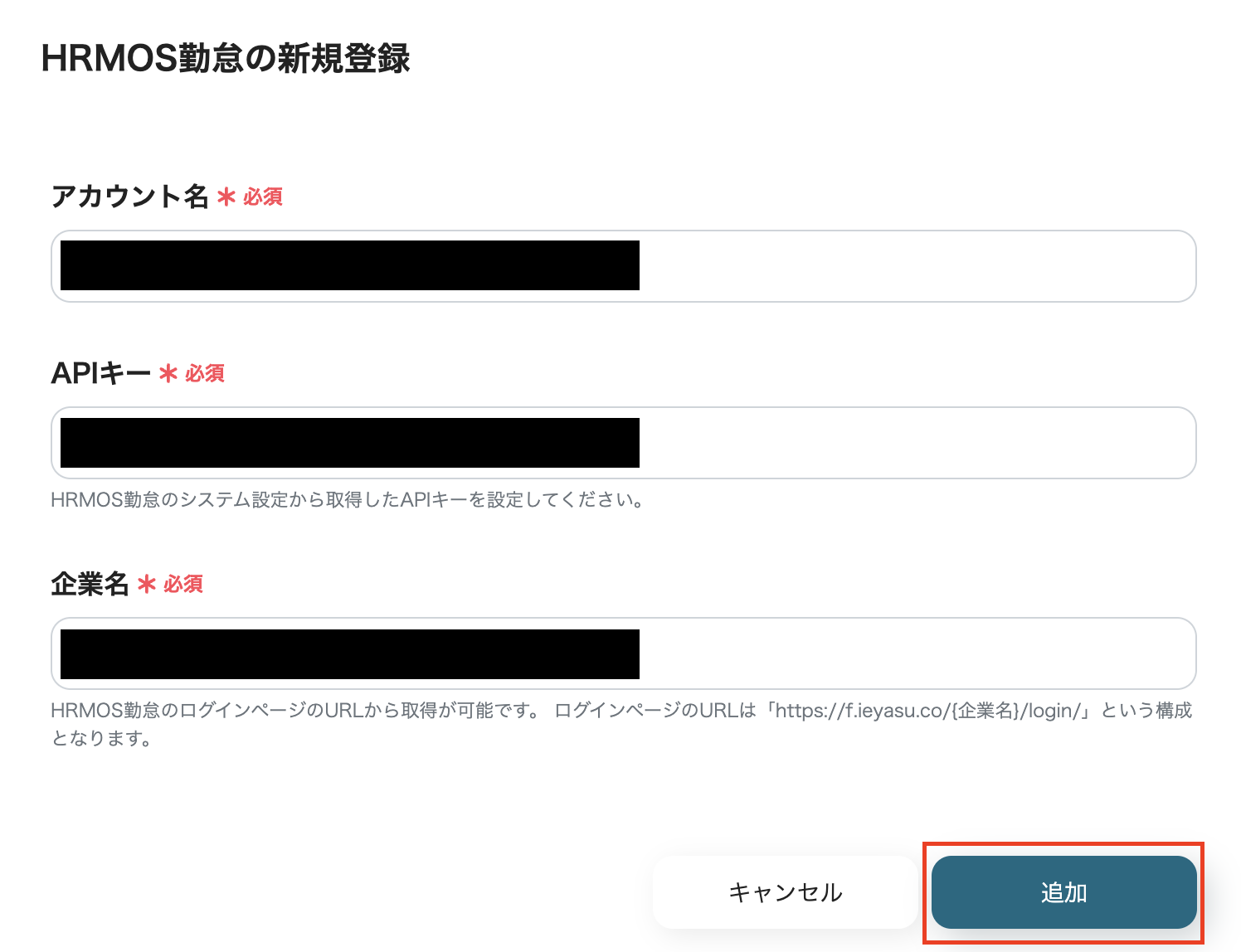
Task: Focus the アカウント名 input field
Action: point(623,266)
